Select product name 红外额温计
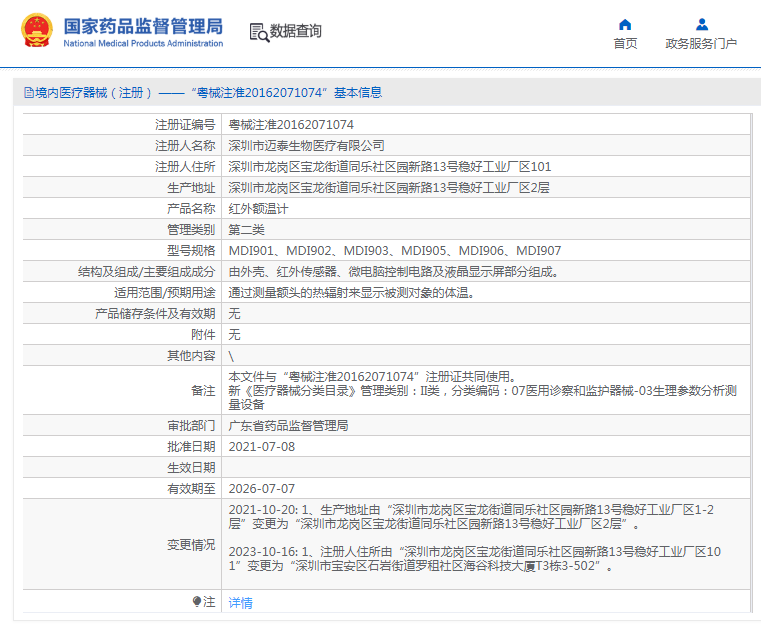Screen dimensions: 761x624 pos(258,209)
